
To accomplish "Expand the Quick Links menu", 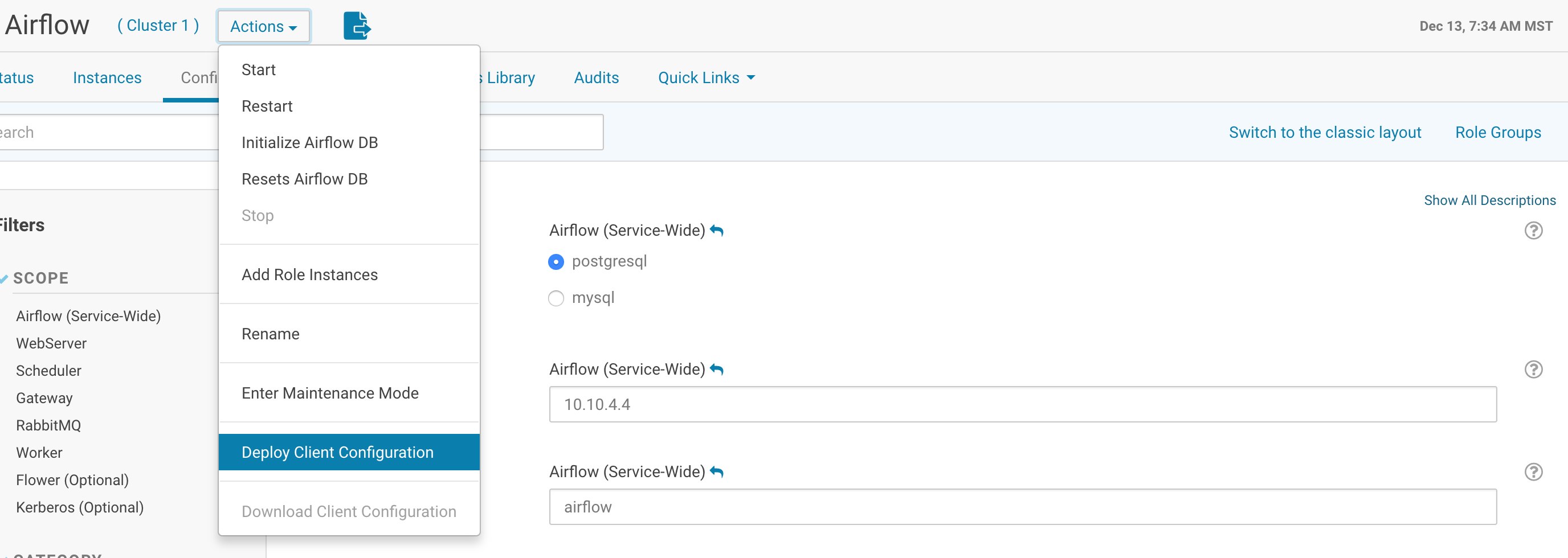I will point(705,77).
